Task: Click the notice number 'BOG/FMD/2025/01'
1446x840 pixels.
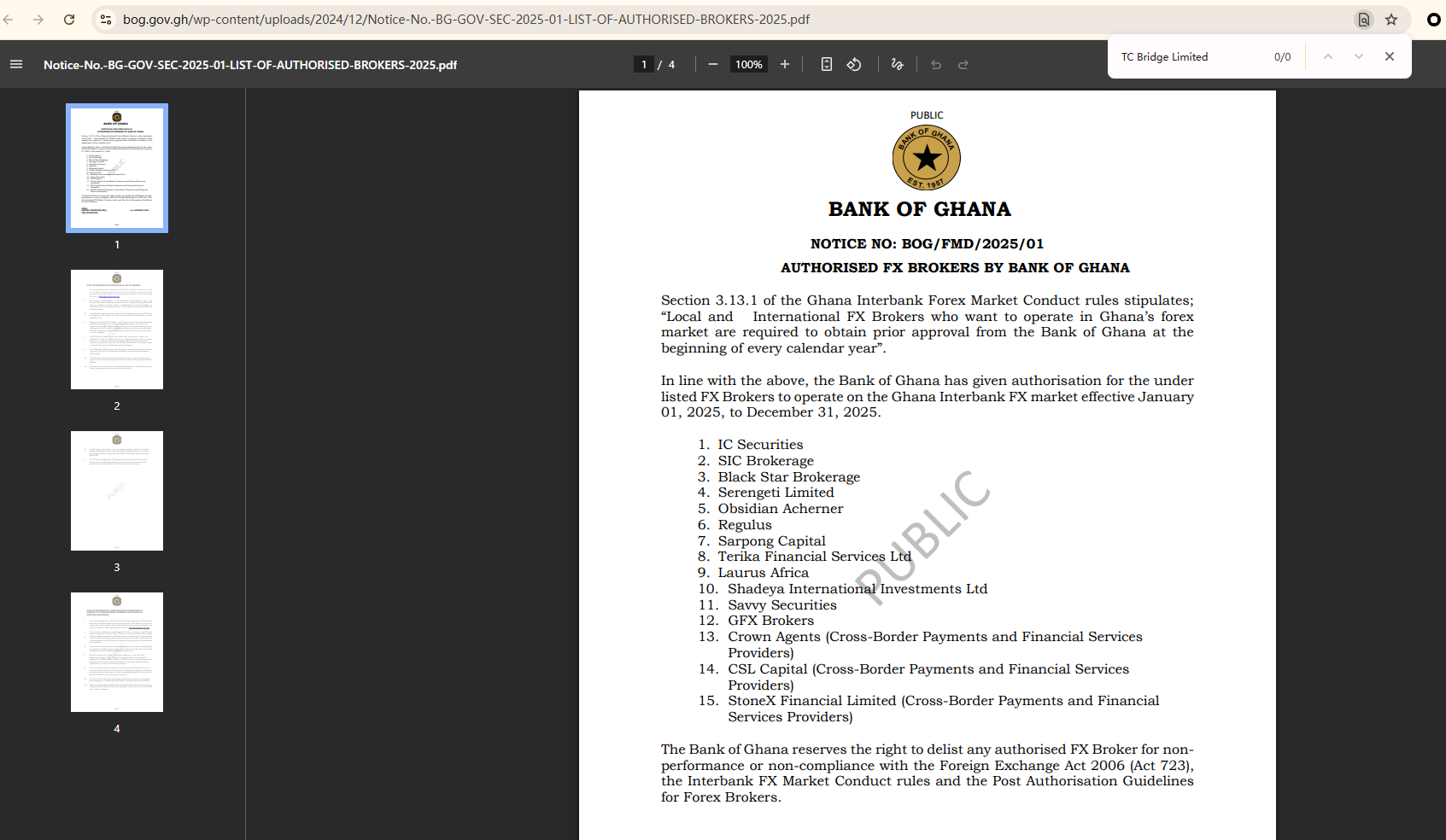Action: [972, 244]
